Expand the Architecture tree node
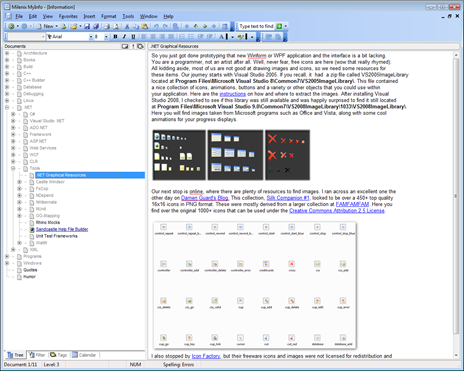This screenshot has width=464, height=371. [x=7, y=53]
